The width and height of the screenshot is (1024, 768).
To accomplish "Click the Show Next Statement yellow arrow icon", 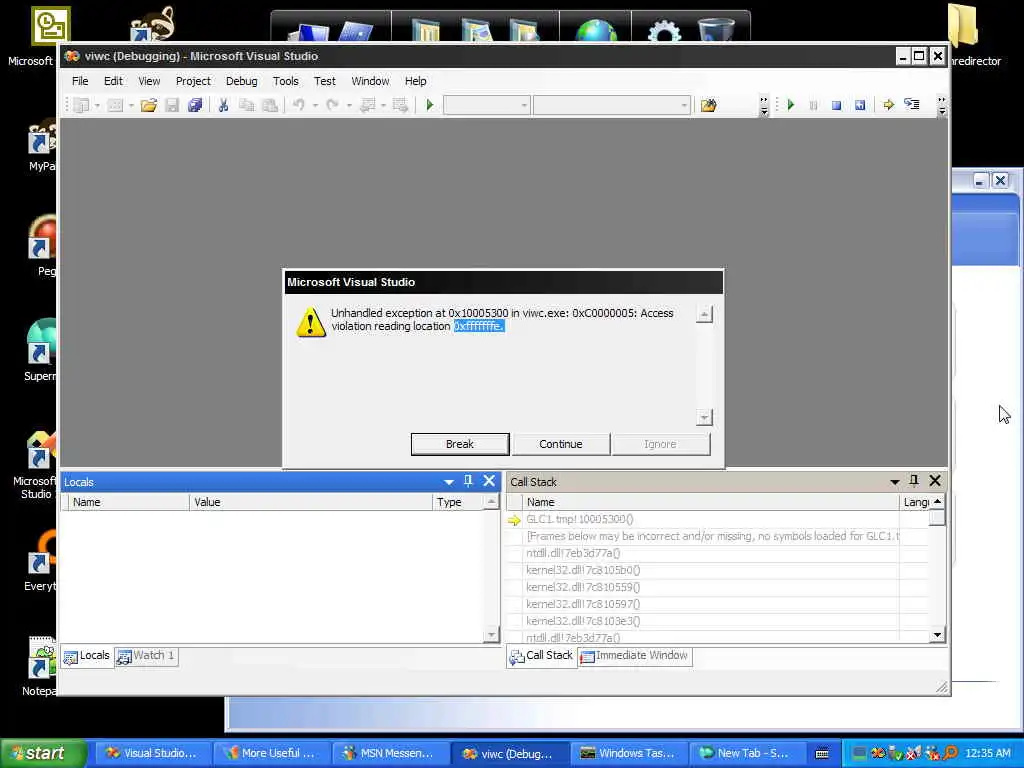I will click(x=888, y=105).
